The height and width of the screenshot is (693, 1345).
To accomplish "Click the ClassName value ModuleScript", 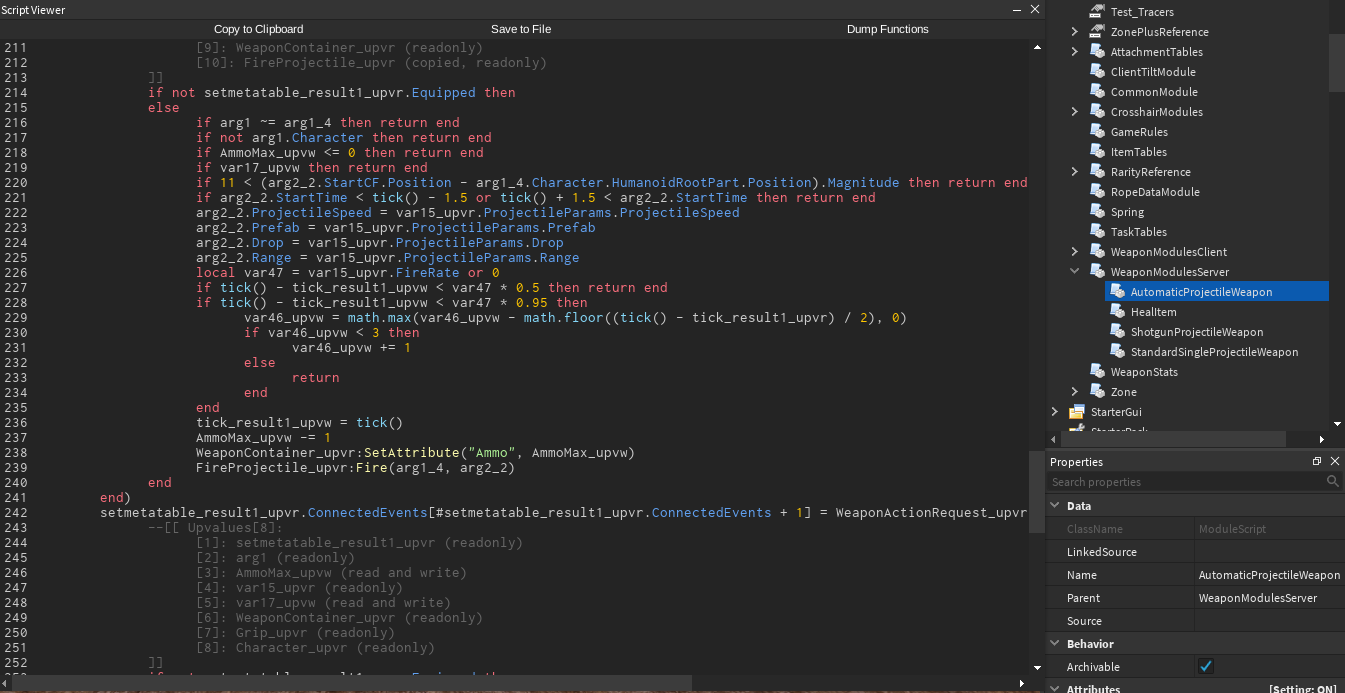I will 1232,529.
